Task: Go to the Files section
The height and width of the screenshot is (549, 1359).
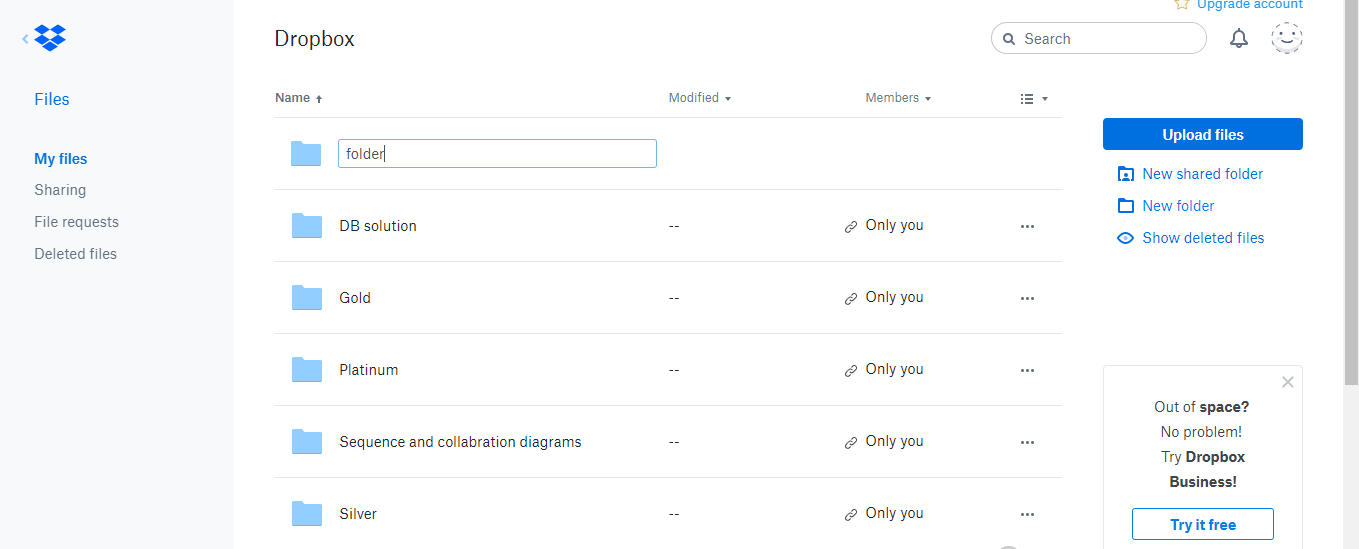Action: click(x=52, y=99)
